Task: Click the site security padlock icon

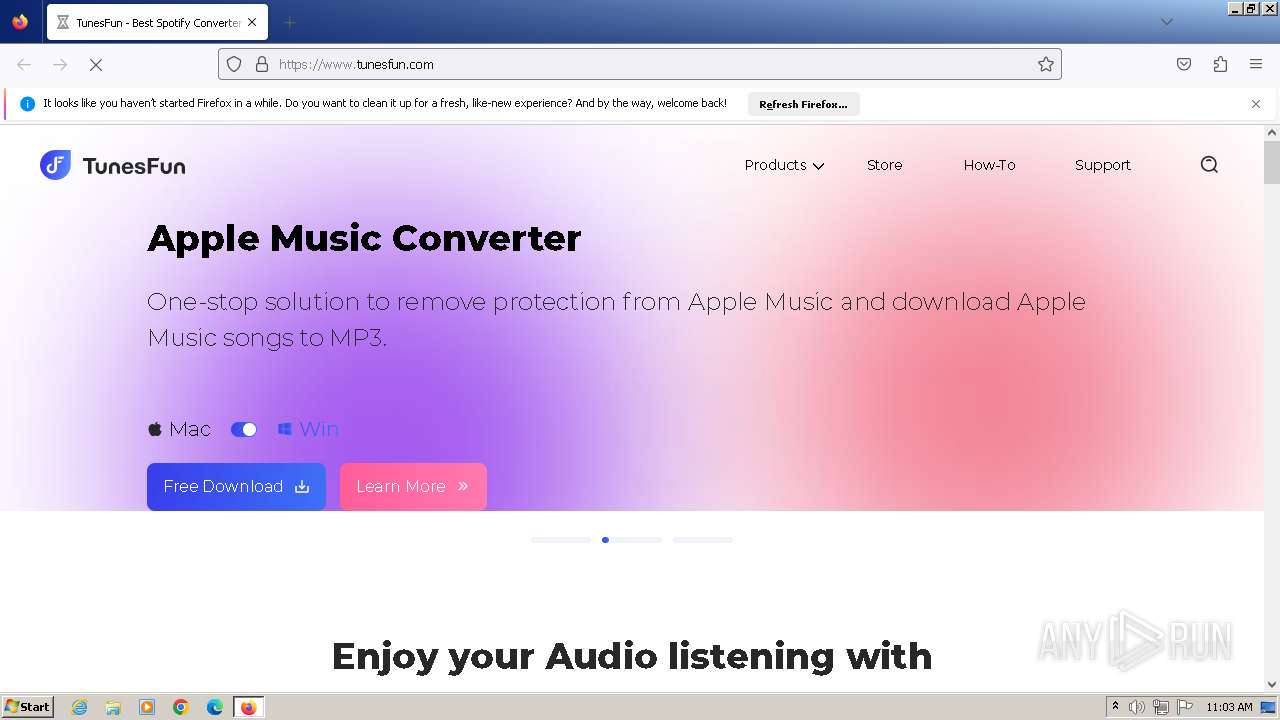Action: pyautogui.click(x=262, y=64)
